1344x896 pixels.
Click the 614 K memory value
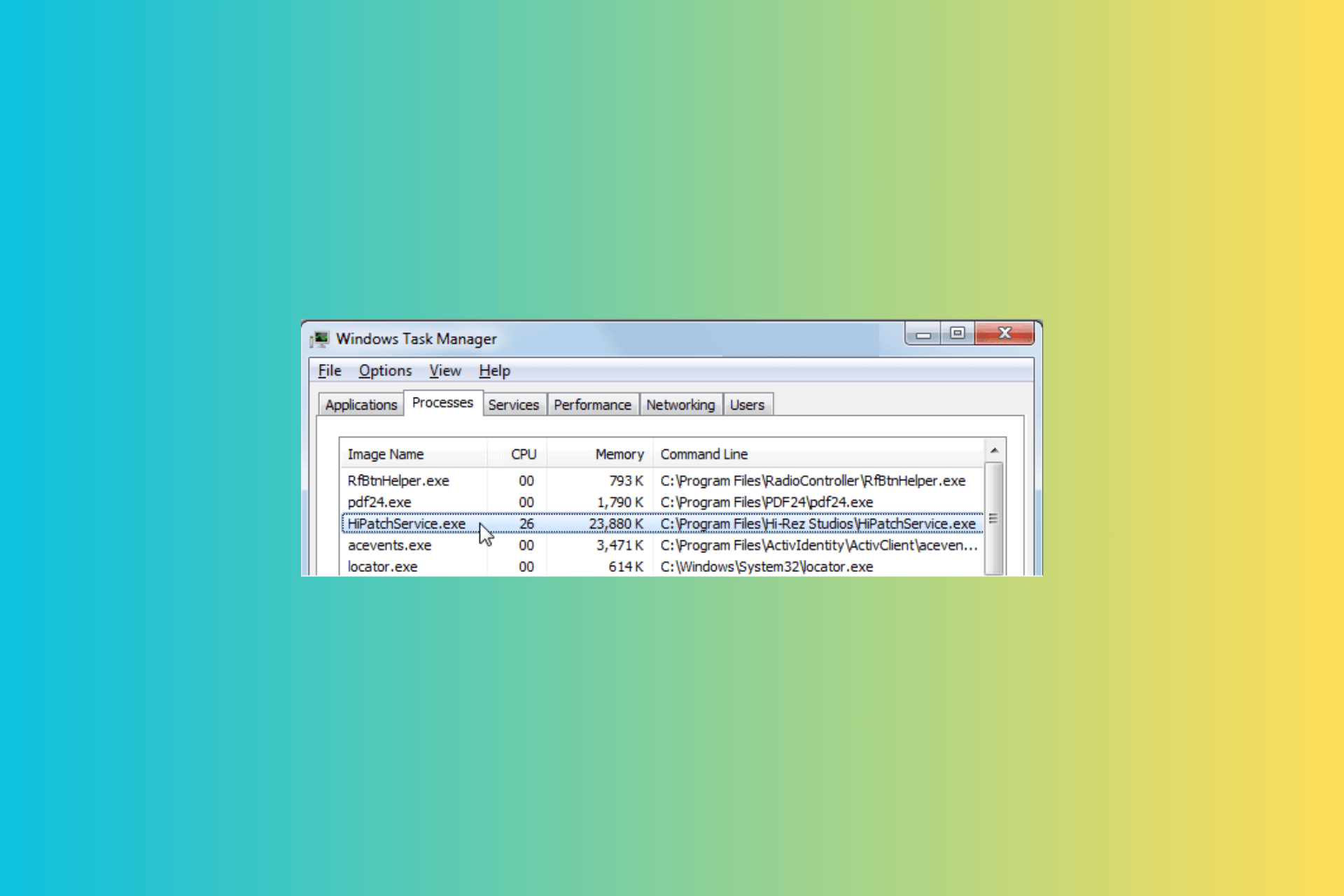(x=626, y=567)
